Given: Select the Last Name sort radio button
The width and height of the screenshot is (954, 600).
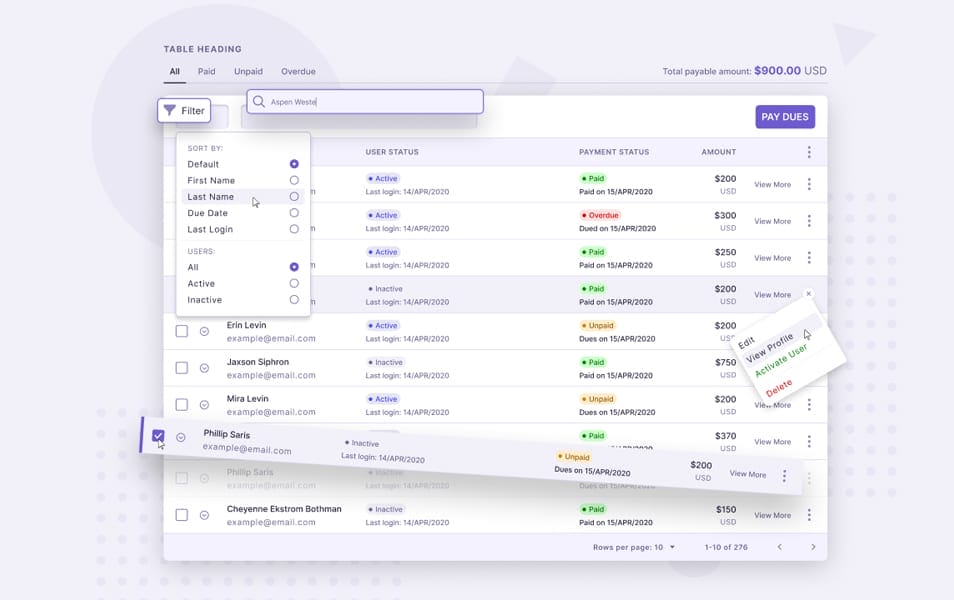Looking at the screenshot, I should click(294, 196).
